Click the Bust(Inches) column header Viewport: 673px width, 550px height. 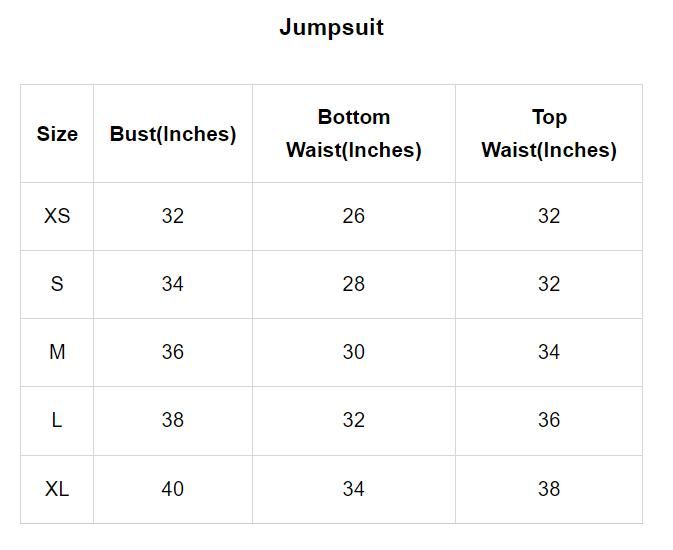coord(173,134)
